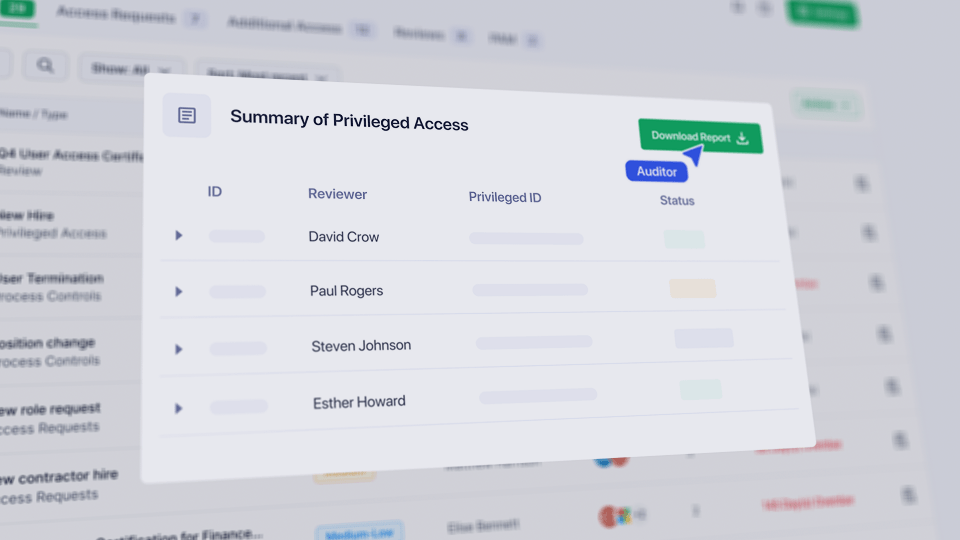Viewport: 960px width, 540px height.
Task: Click the document icon beside Summary title
Action: (x=187, y=116)
